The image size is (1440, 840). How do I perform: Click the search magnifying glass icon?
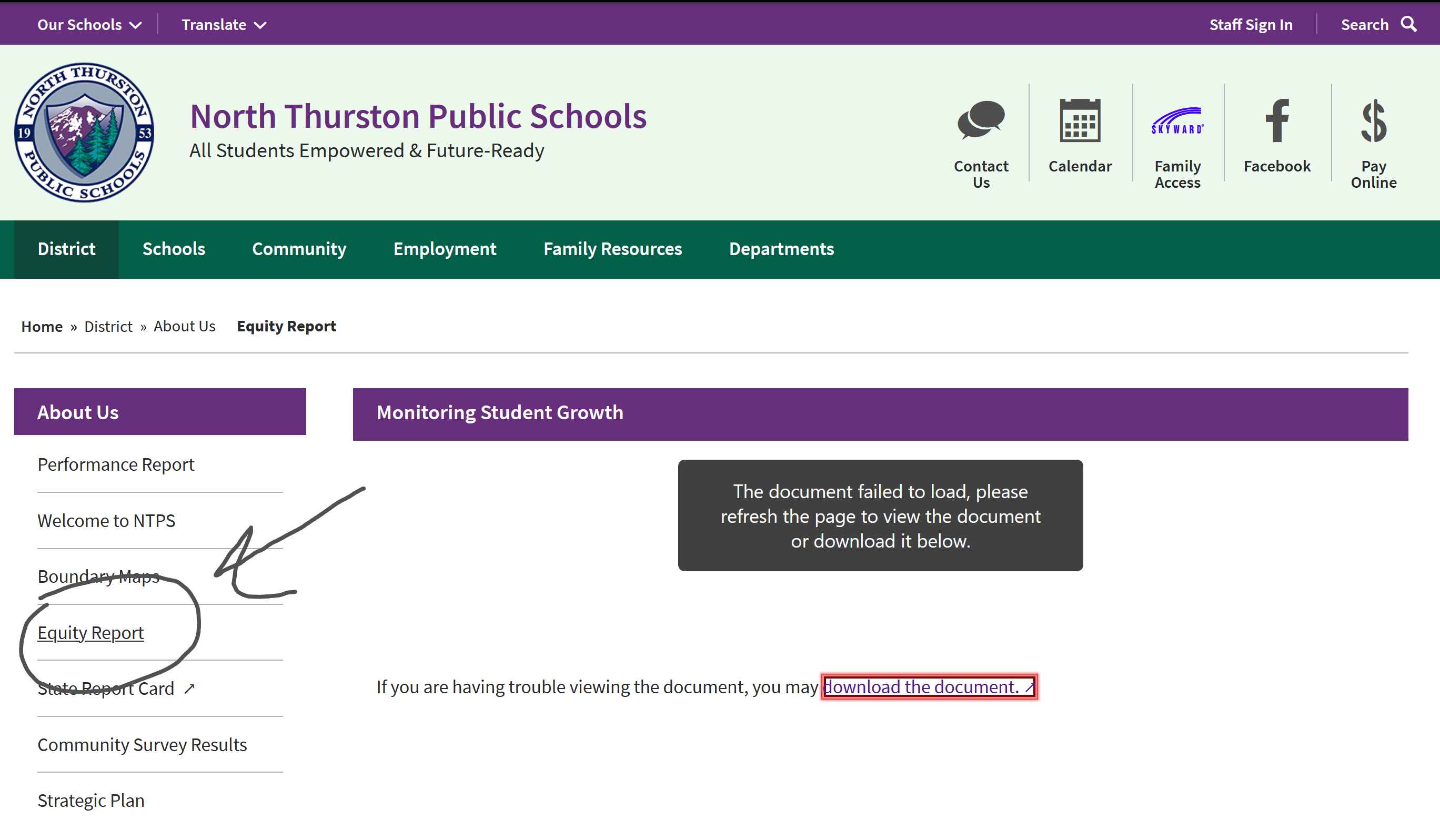click(x=1408, y=24)
